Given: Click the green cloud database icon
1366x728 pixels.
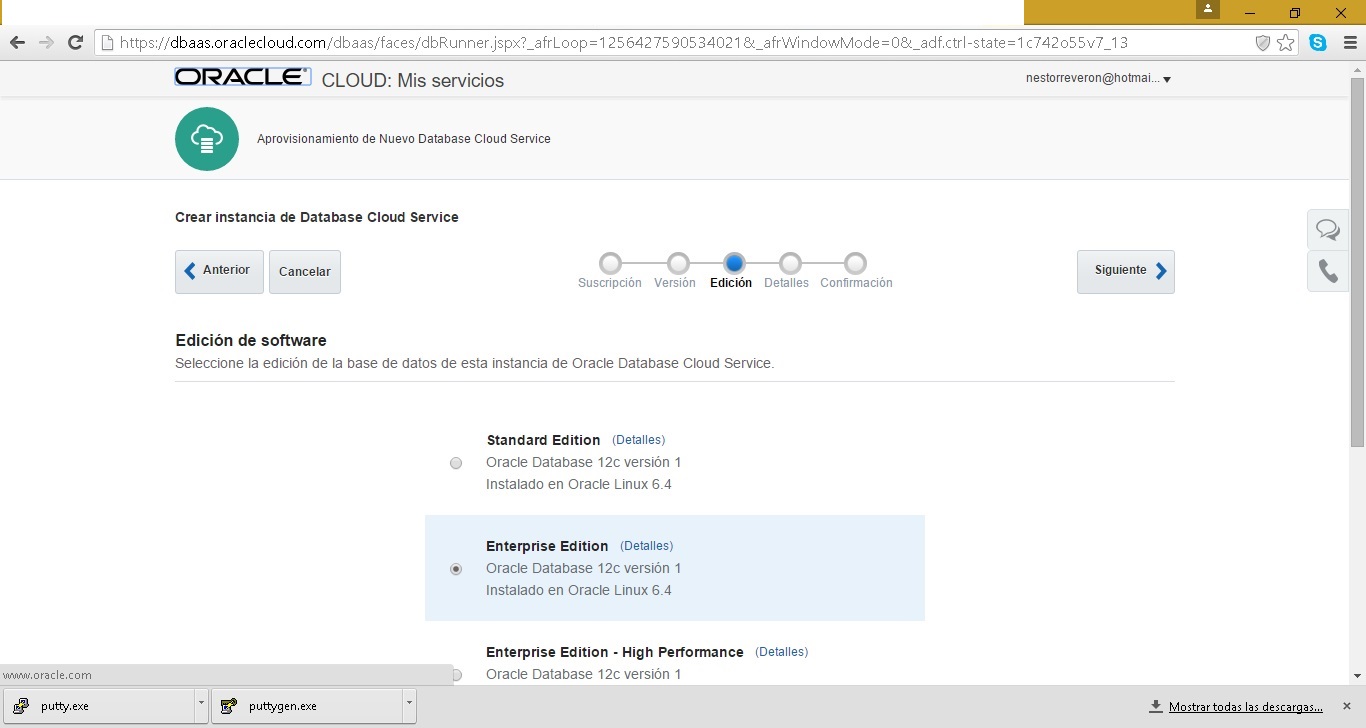Looking at the screenshot, I should pyautogui.click(x=207, y=139).
